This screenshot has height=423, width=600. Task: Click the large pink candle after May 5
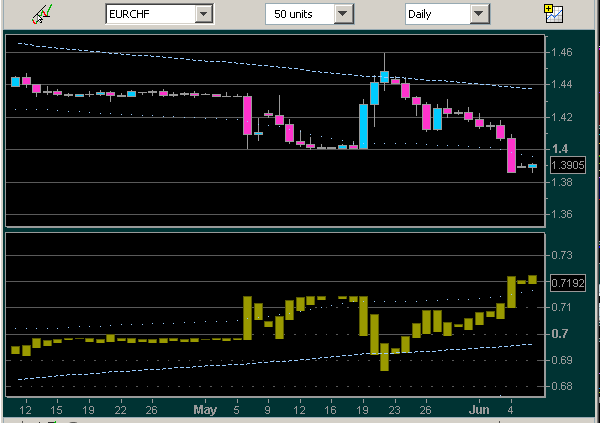[246, 115]
